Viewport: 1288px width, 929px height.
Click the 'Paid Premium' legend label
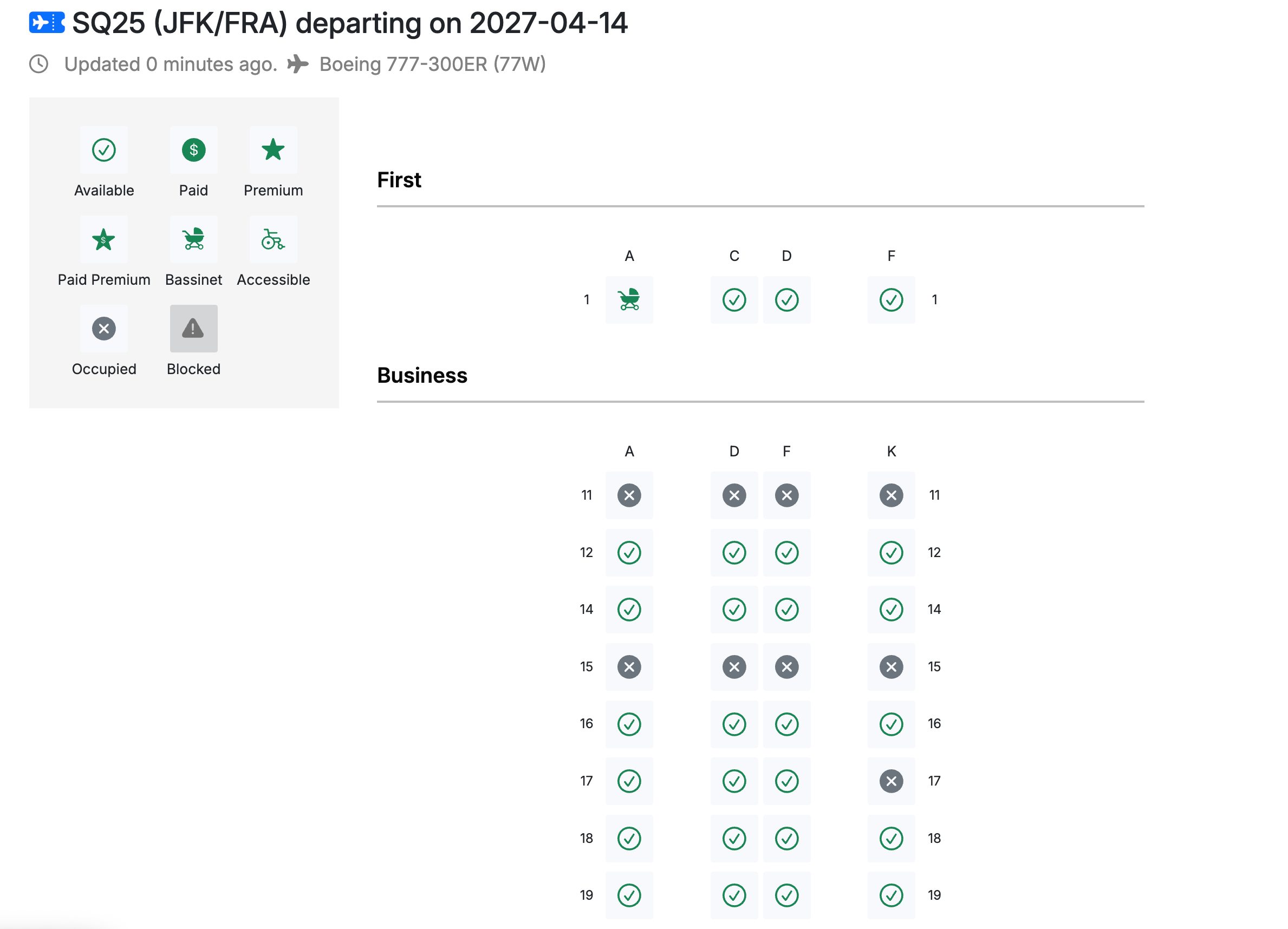coord(104,280)
